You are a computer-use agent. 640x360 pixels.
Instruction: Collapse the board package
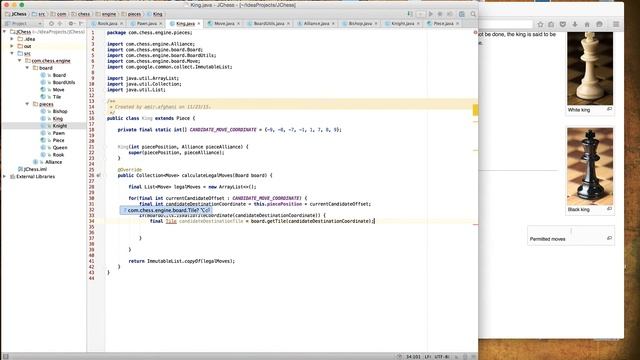coord(27,68)
